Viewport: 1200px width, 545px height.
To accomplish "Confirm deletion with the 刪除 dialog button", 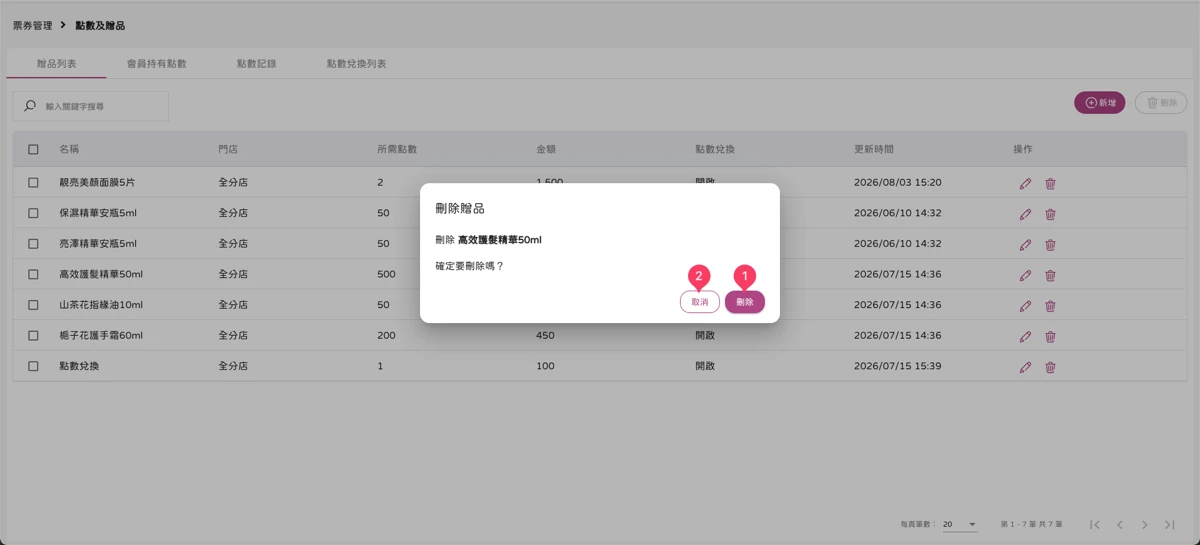I will point(745,302).
